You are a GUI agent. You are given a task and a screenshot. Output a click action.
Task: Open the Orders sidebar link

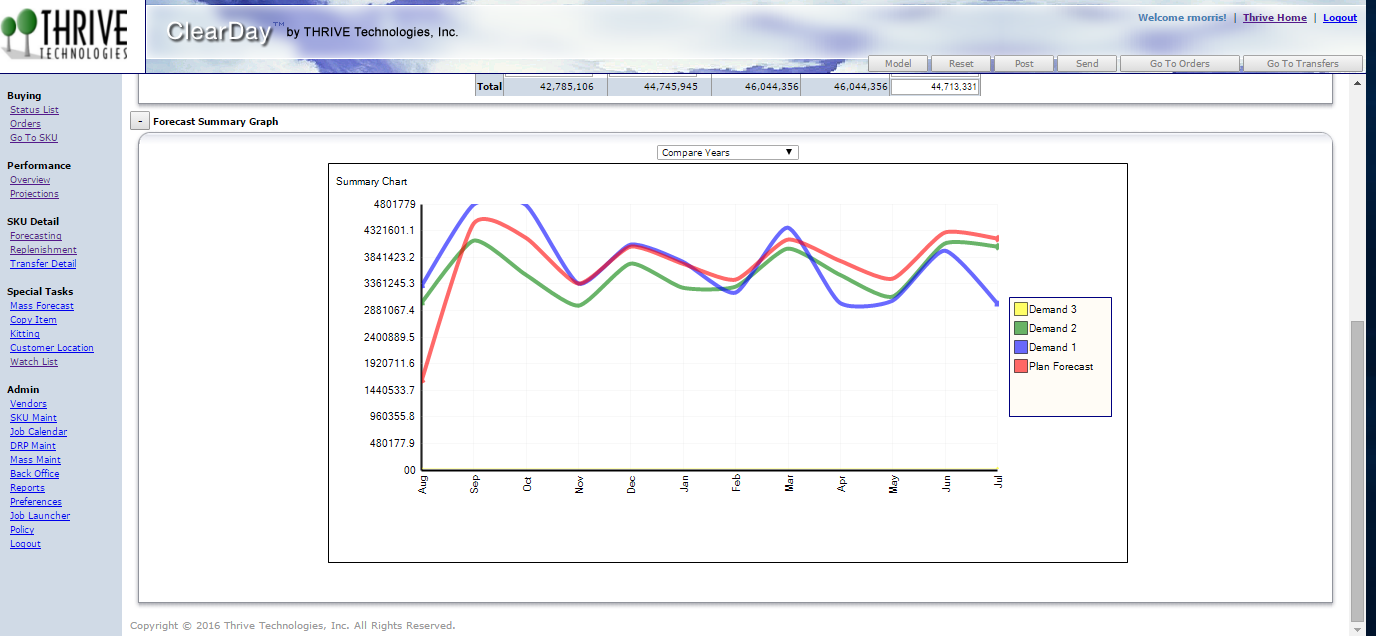25,124
